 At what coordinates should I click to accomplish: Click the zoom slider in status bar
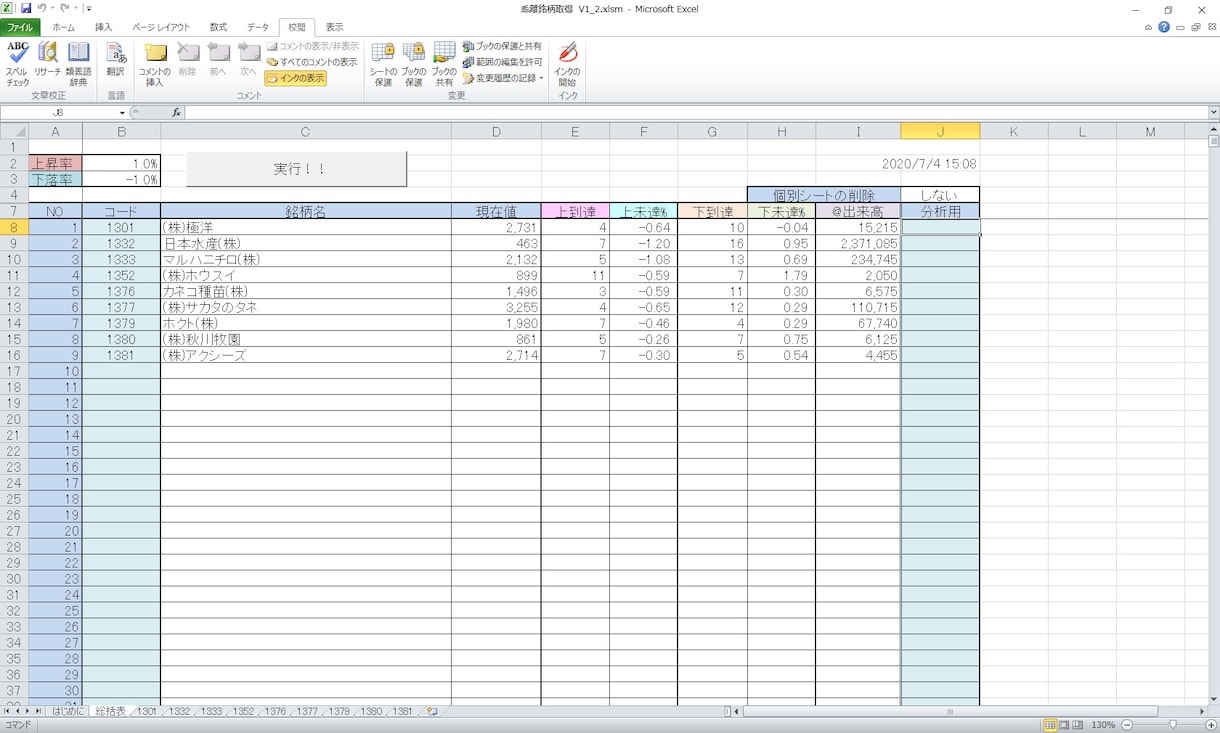pyautogui.click(x=1172, y=725)
